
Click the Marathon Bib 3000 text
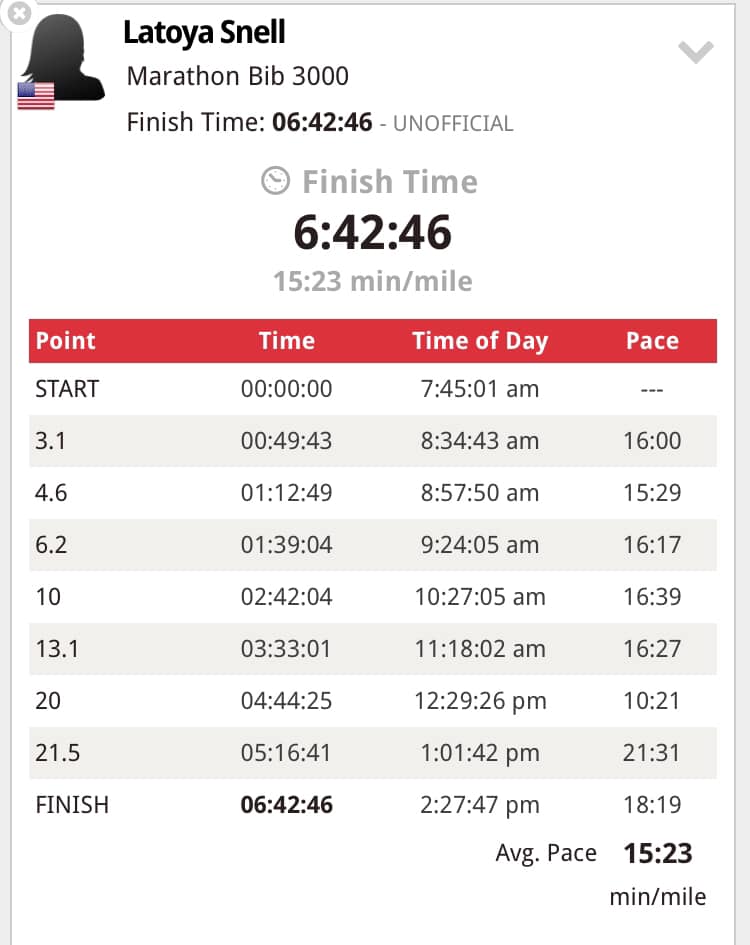(238, 77)
